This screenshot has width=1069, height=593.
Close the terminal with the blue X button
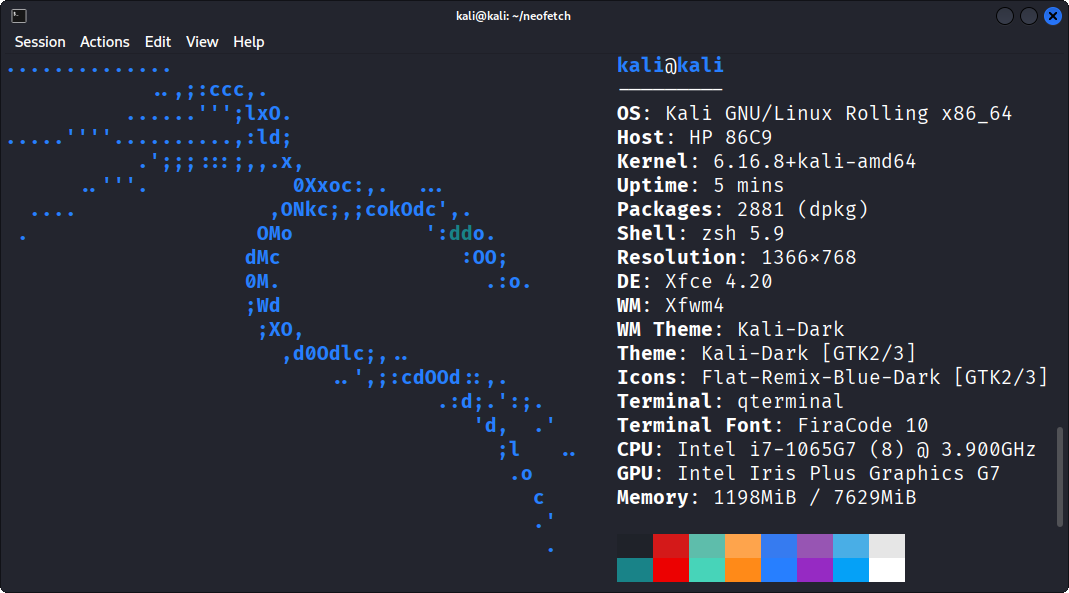point(1053,16)
